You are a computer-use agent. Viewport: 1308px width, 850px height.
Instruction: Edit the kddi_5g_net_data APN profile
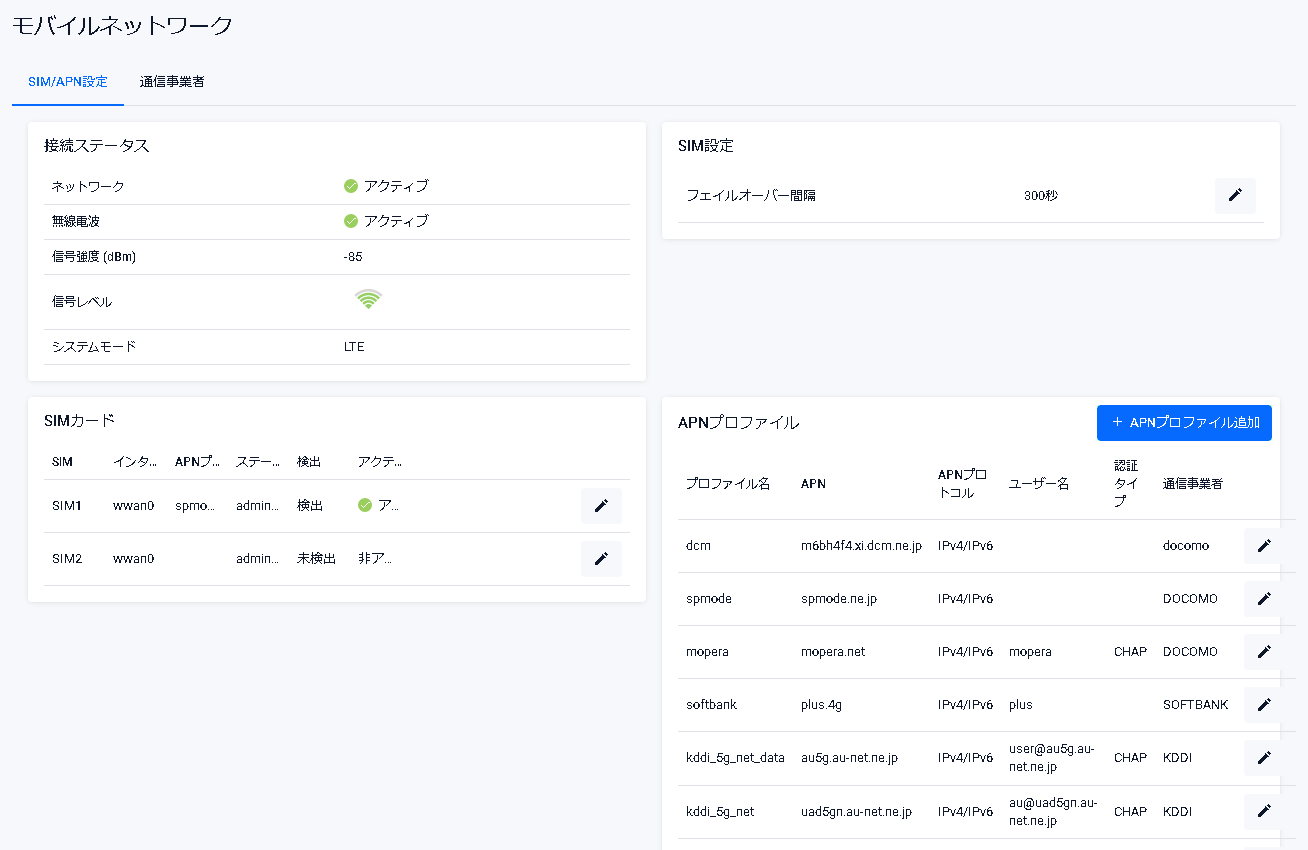[1264, 758]
